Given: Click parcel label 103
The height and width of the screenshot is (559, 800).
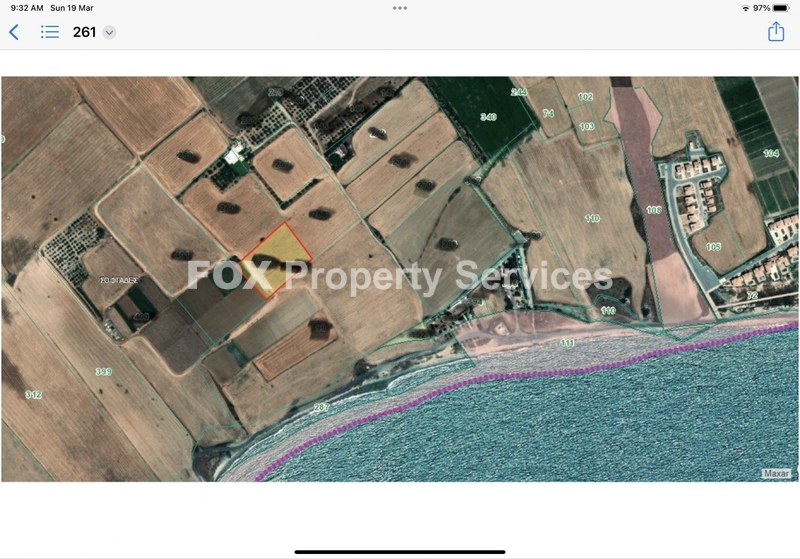Looking at the screenshot, I should (x=587, y=126).
